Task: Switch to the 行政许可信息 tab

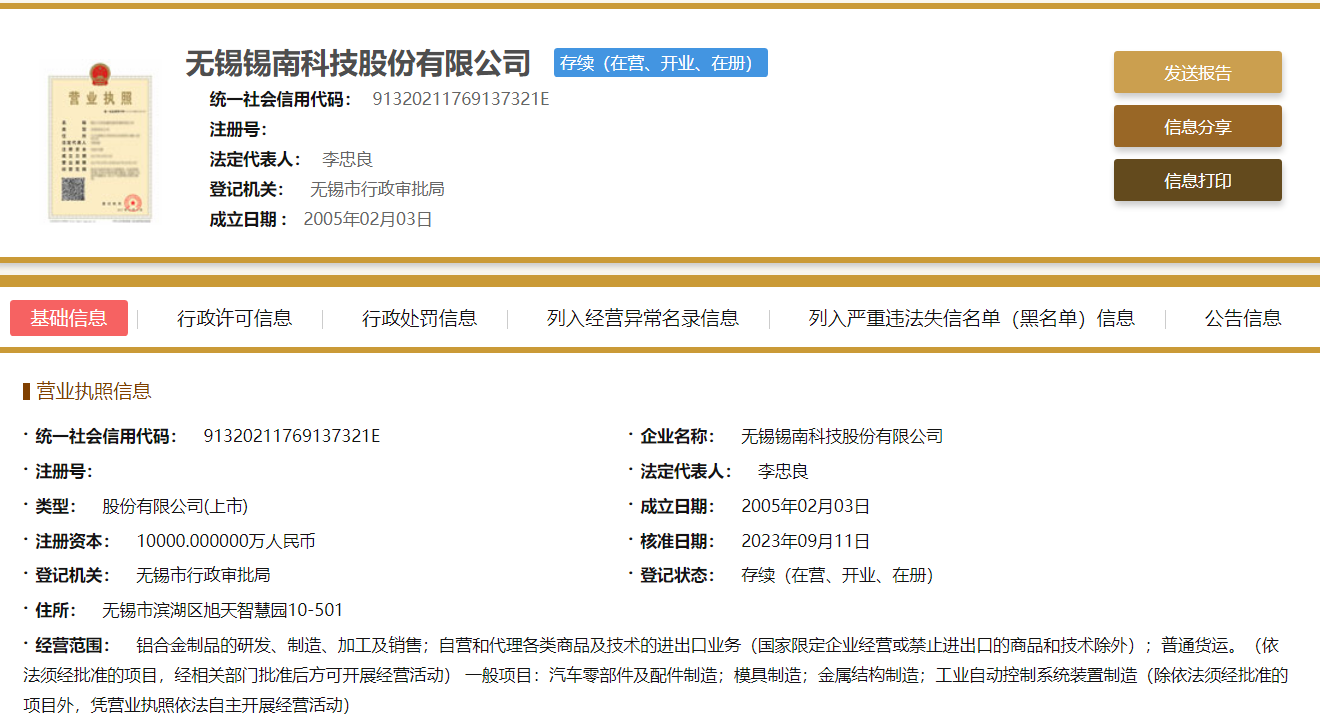Action: click(235, 318)
